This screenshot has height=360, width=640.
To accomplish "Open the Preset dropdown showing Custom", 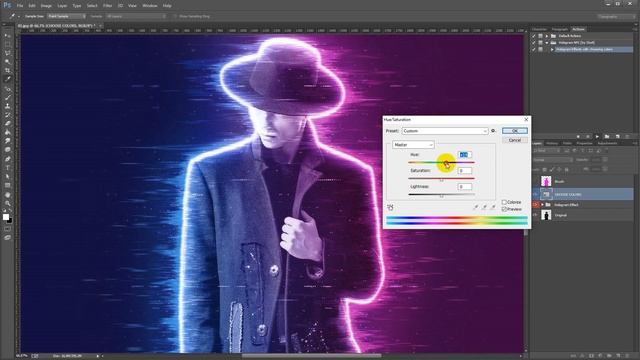I will (x=444, y=131).
